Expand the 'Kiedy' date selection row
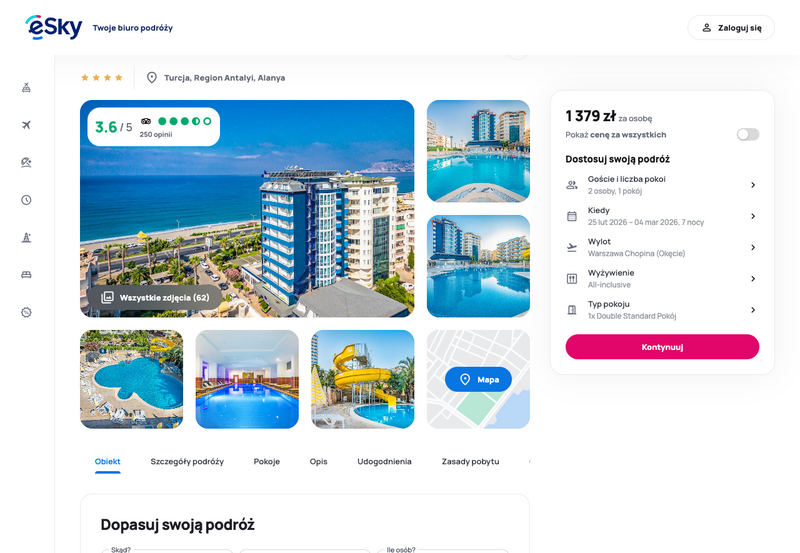The width and height of the screenshot is (800, 553). [662, 216]
